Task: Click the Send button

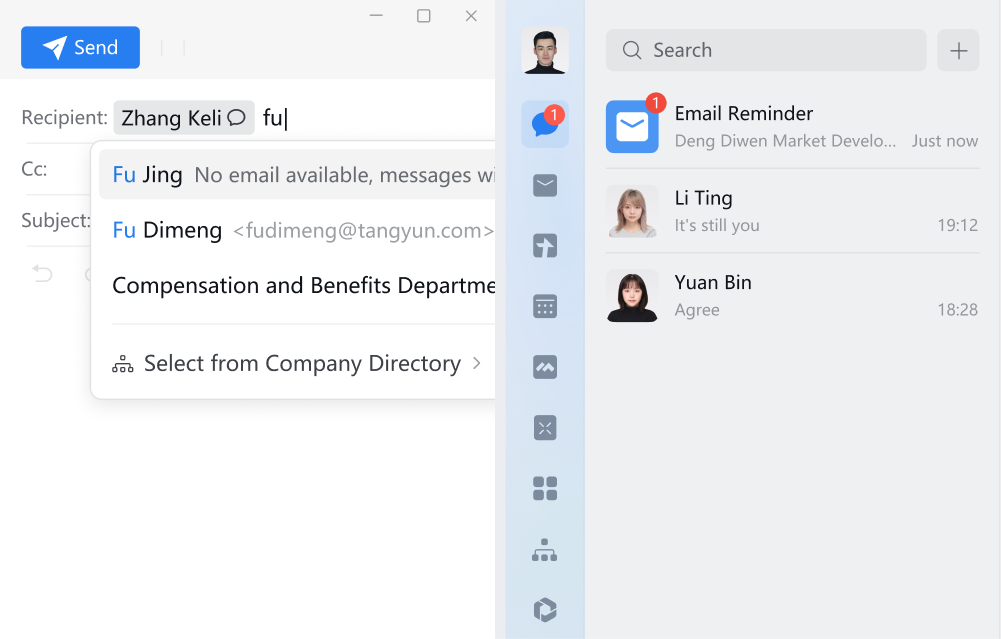Action: pos(80,47)
